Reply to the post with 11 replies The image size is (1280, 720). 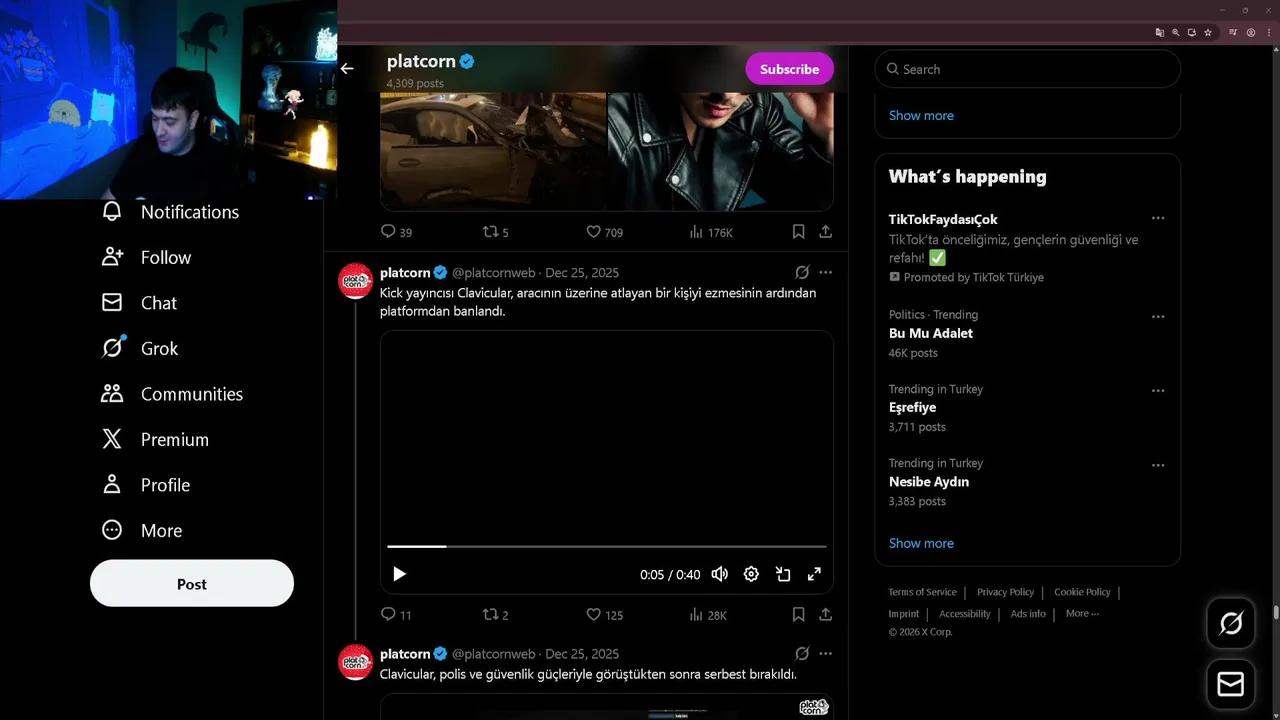[396, 615]
